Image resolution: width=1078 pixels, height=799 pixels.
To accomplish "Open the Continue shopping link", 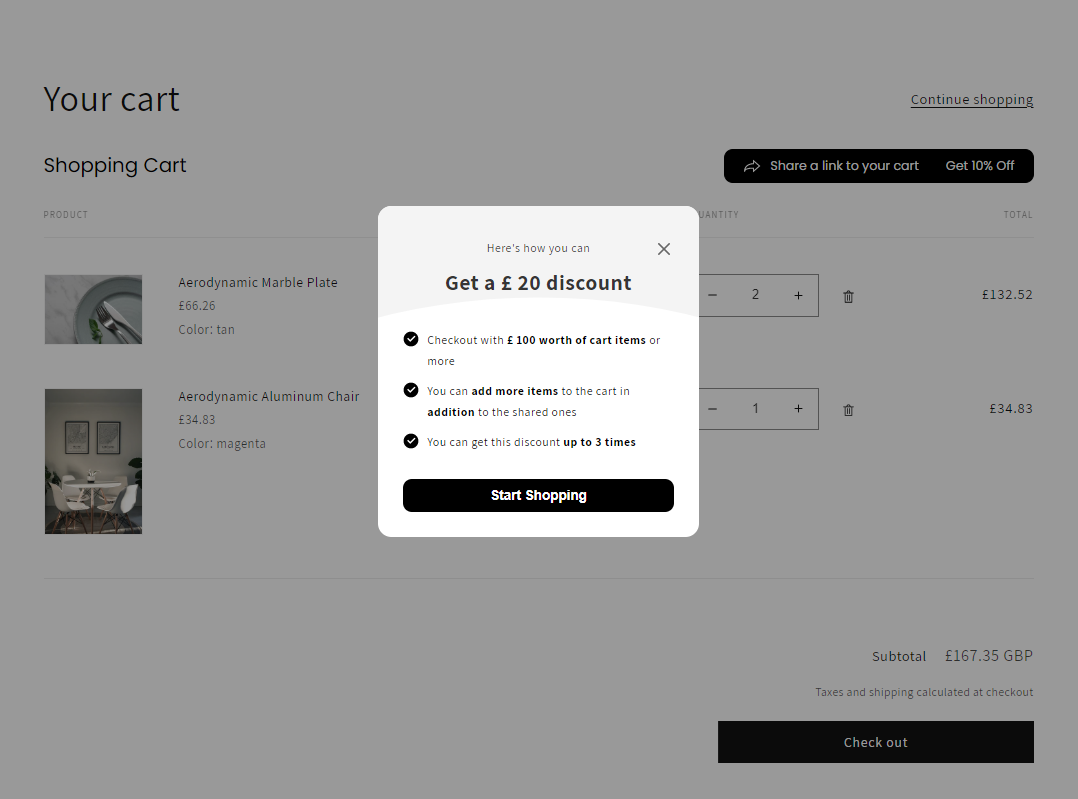I will click(971, 99).
